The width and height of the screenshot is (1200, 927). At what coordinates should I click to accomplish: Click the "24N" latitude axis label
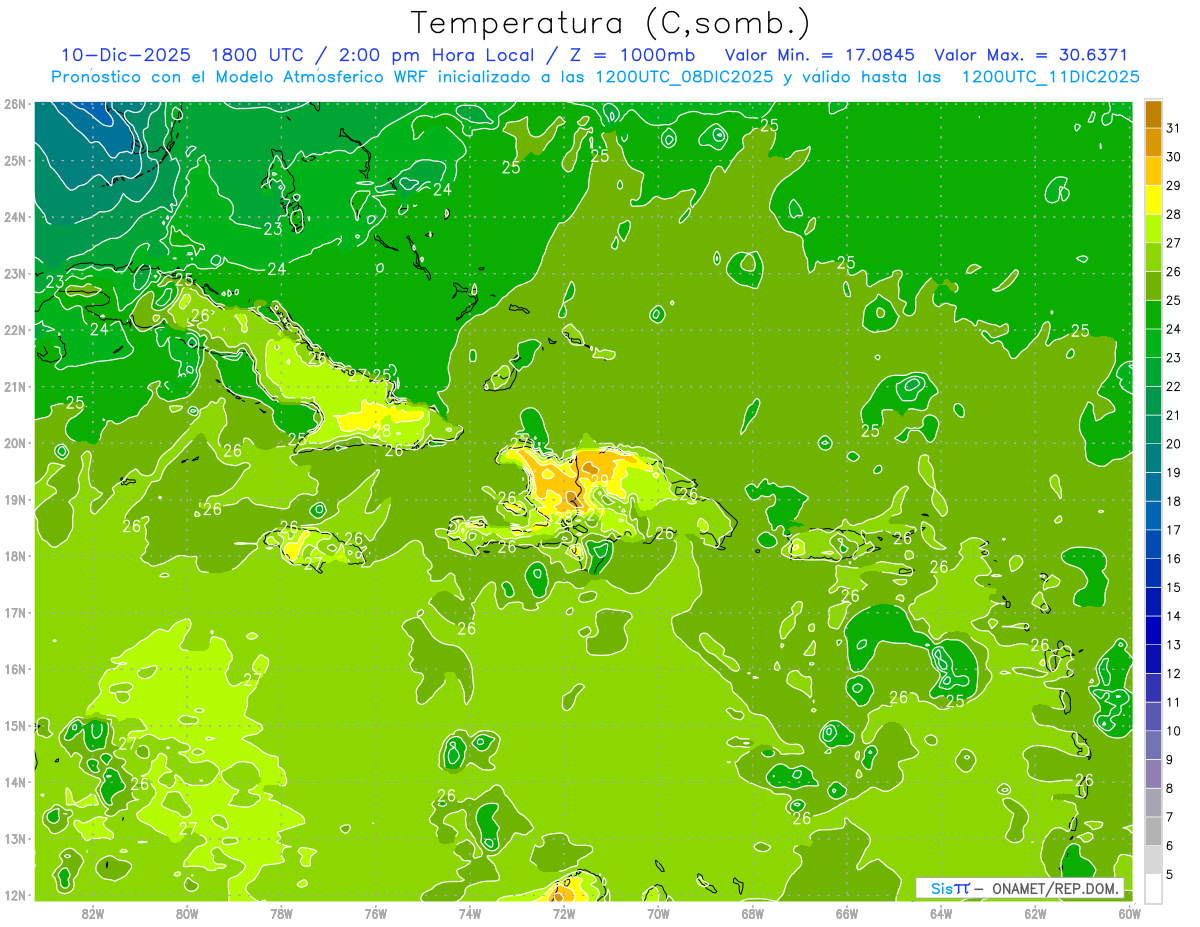(15, 217)
